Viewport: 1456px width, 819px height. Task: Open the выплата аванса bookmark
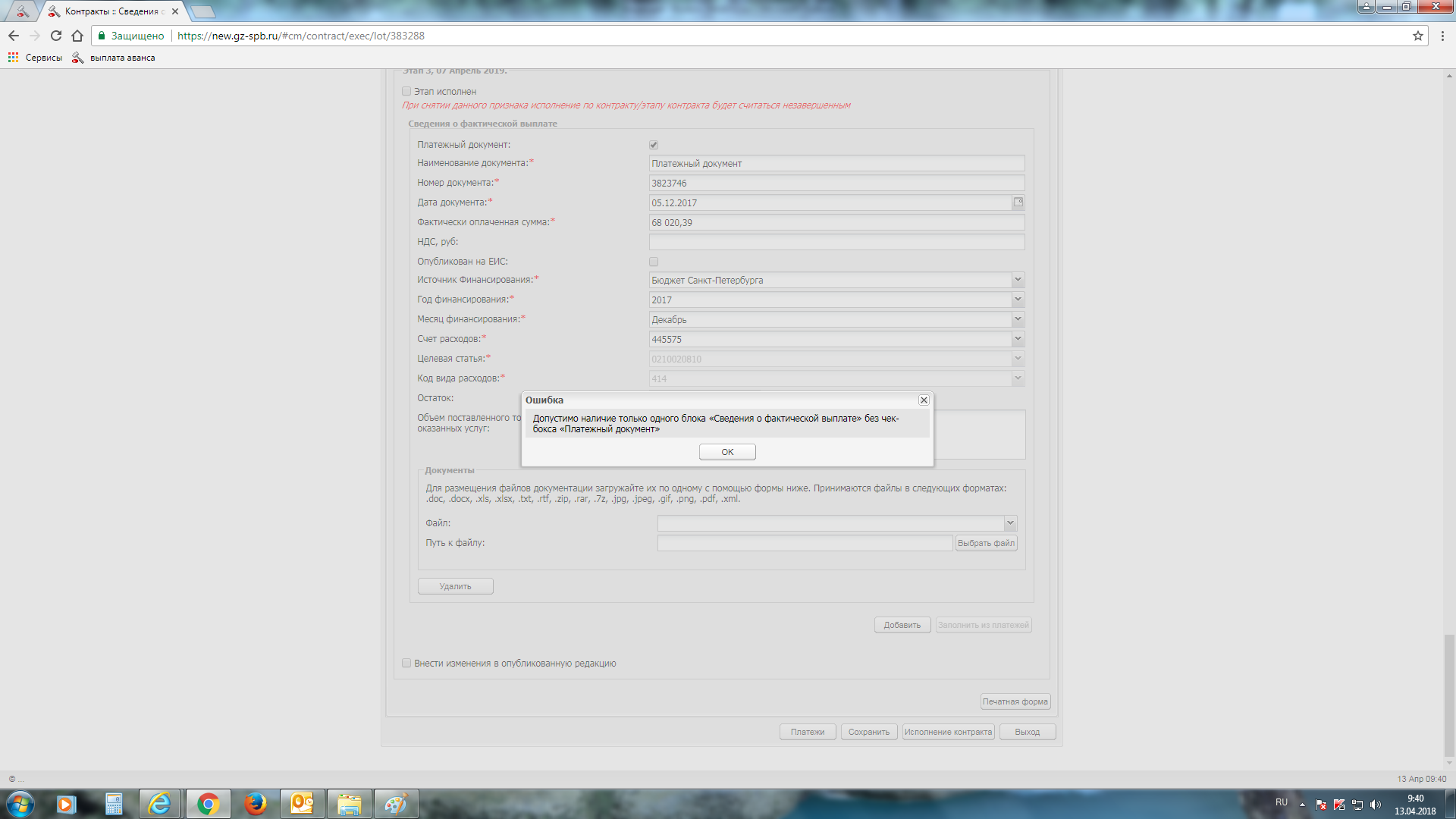(114, 58)
